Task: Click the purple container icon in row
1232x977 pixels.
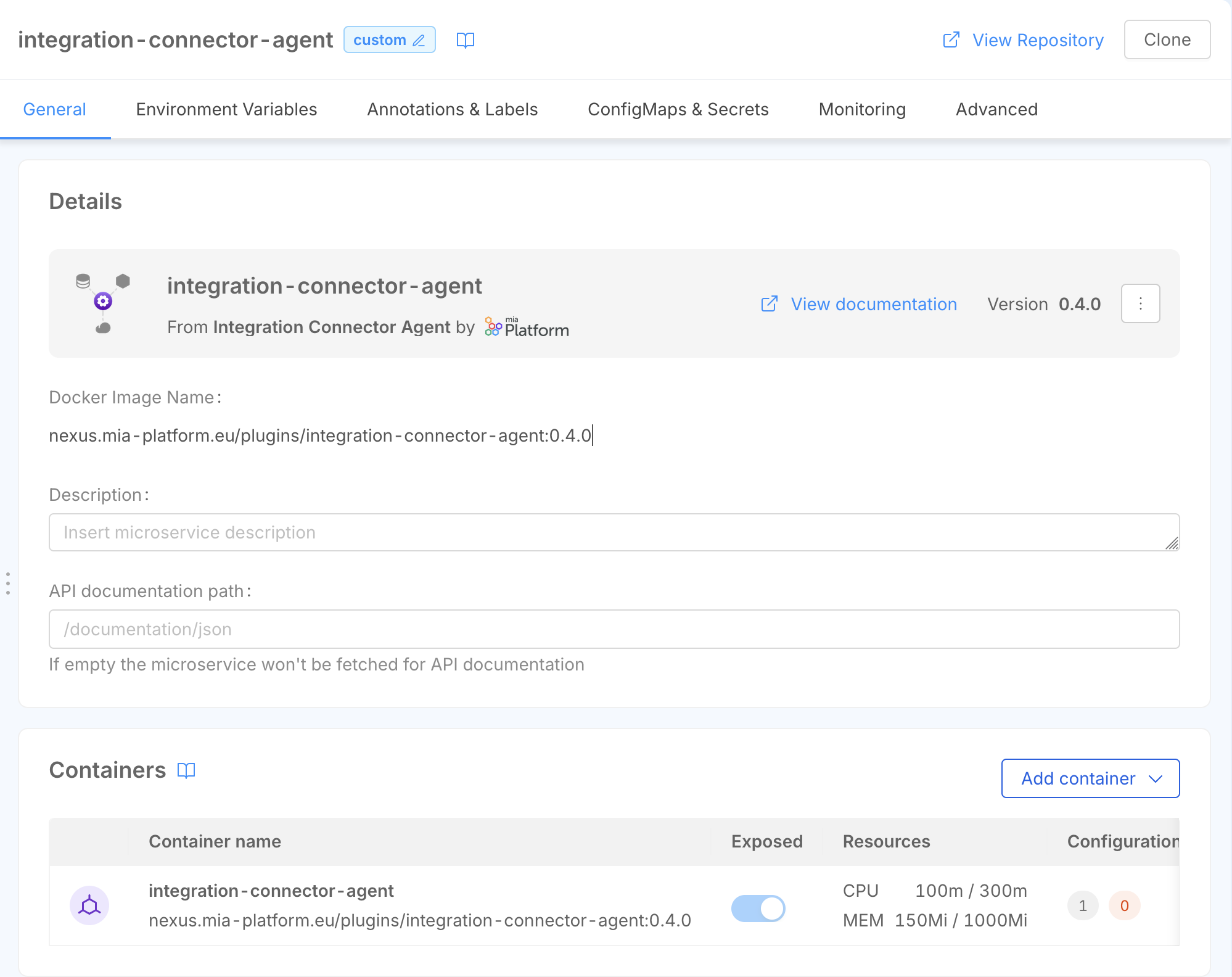Action: [x=89, y=905]
